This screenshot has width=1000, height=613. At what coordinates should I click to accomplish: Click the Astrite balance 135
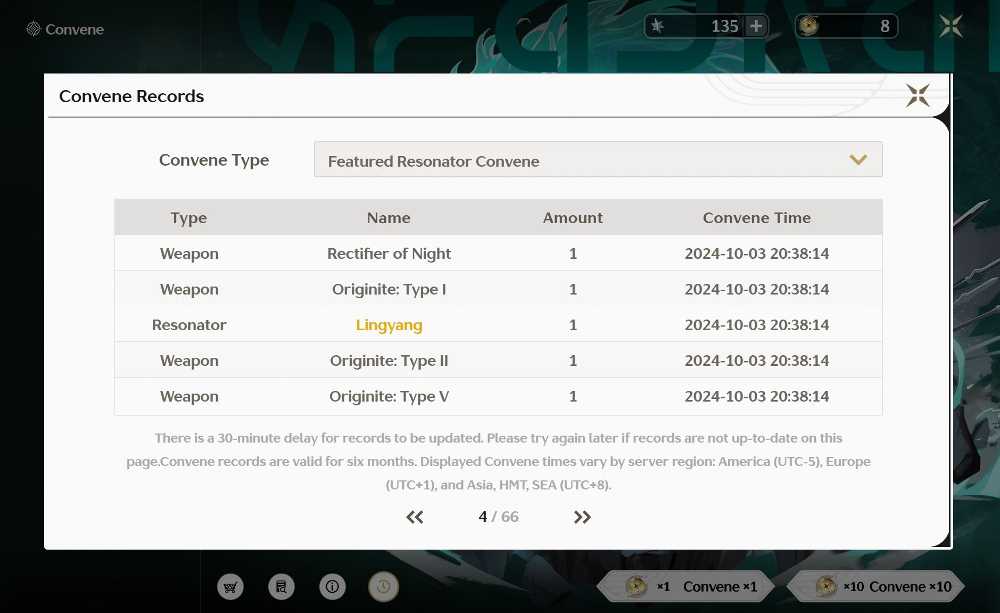[724, 26]
